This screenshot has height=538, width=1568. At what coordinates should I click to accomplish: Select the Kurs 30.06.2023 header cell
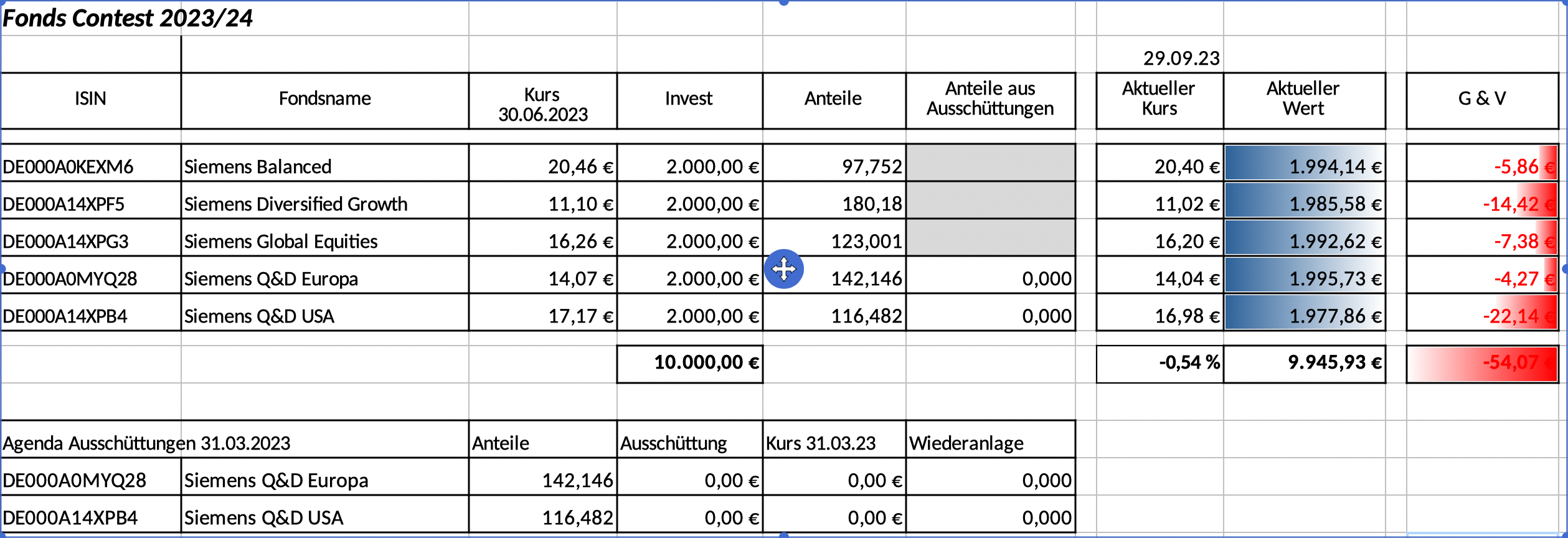pos(542,104)
